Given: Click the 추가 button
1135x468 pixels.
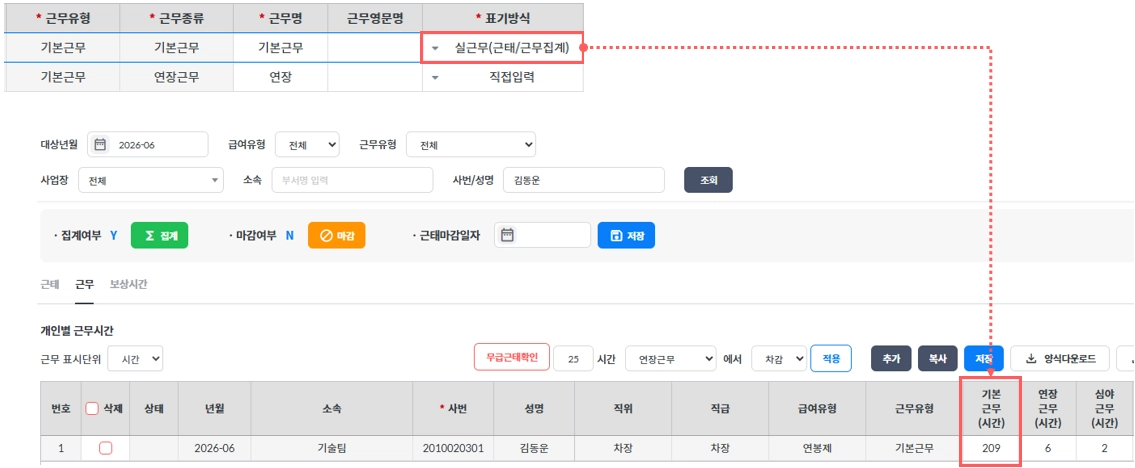Looking at the screenshot, I should [891, 359].
